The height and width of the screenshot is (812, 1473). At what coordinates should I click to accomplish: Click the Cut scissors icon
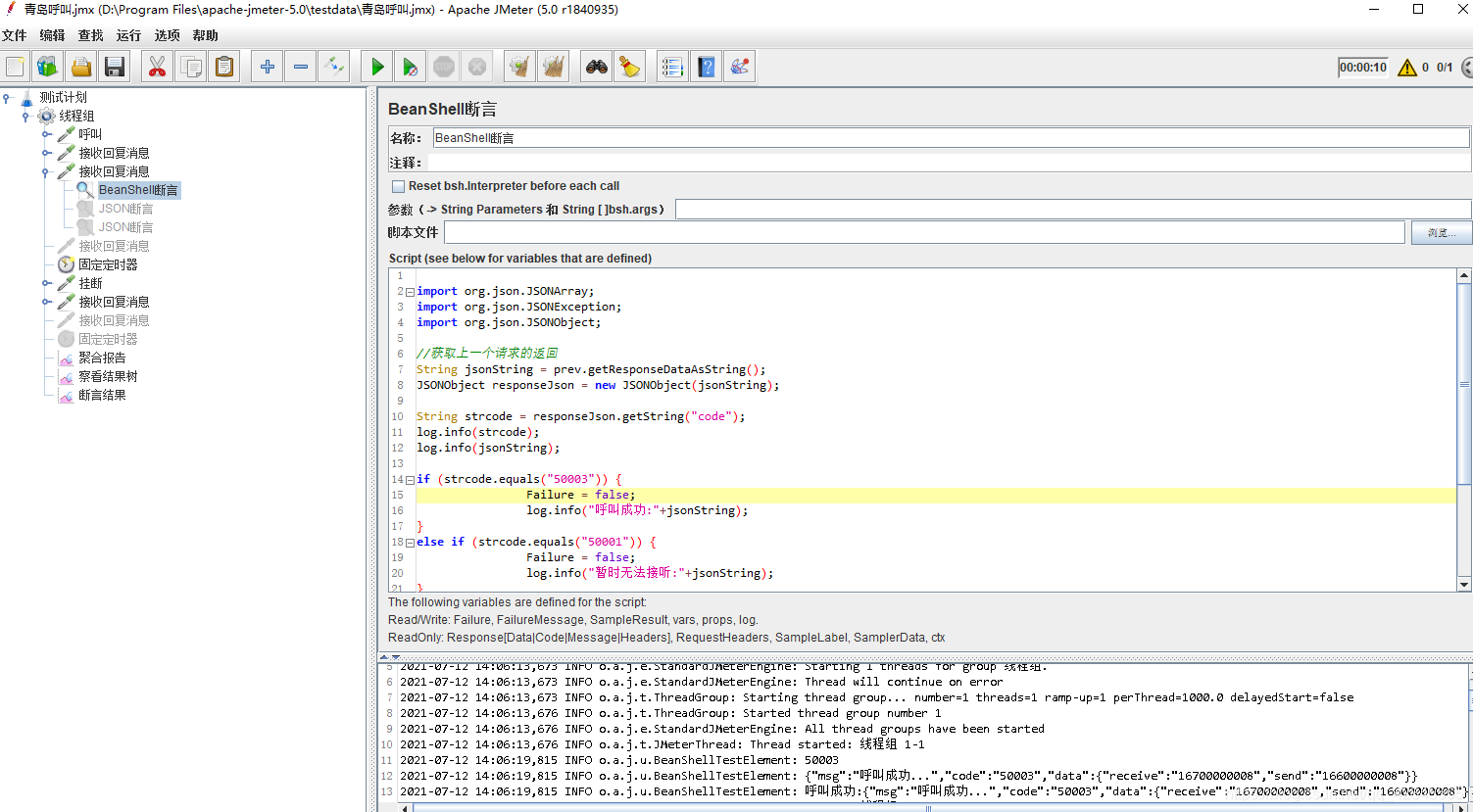tap(156, 67)
